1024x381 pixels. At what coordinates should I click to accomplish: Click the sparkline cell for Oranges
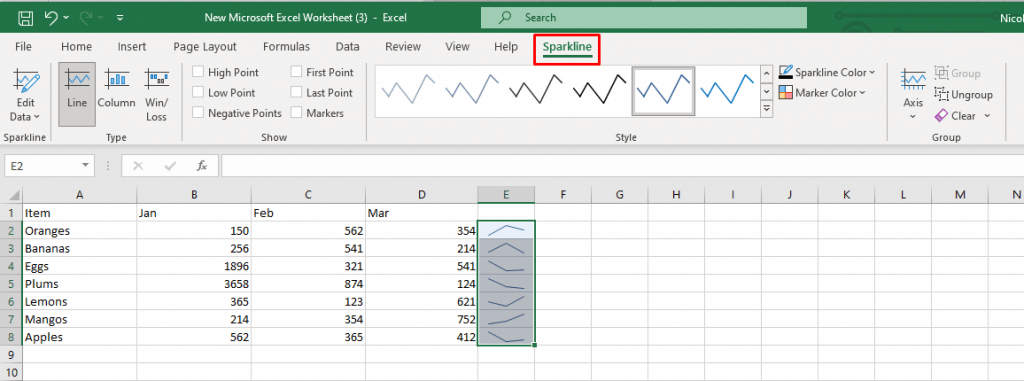(x=506, y=230)
